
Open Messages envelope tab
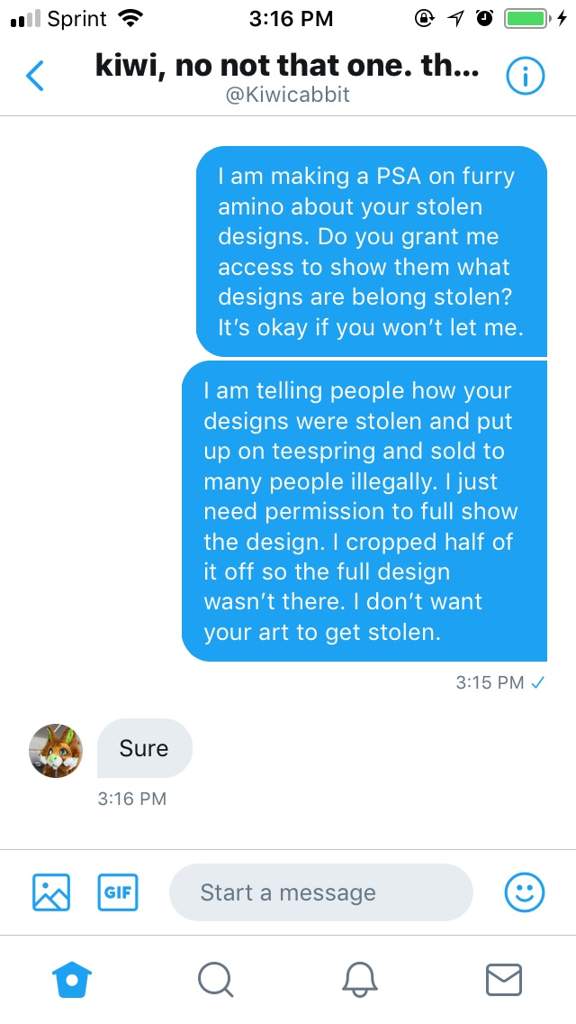(x=504, y=980)
